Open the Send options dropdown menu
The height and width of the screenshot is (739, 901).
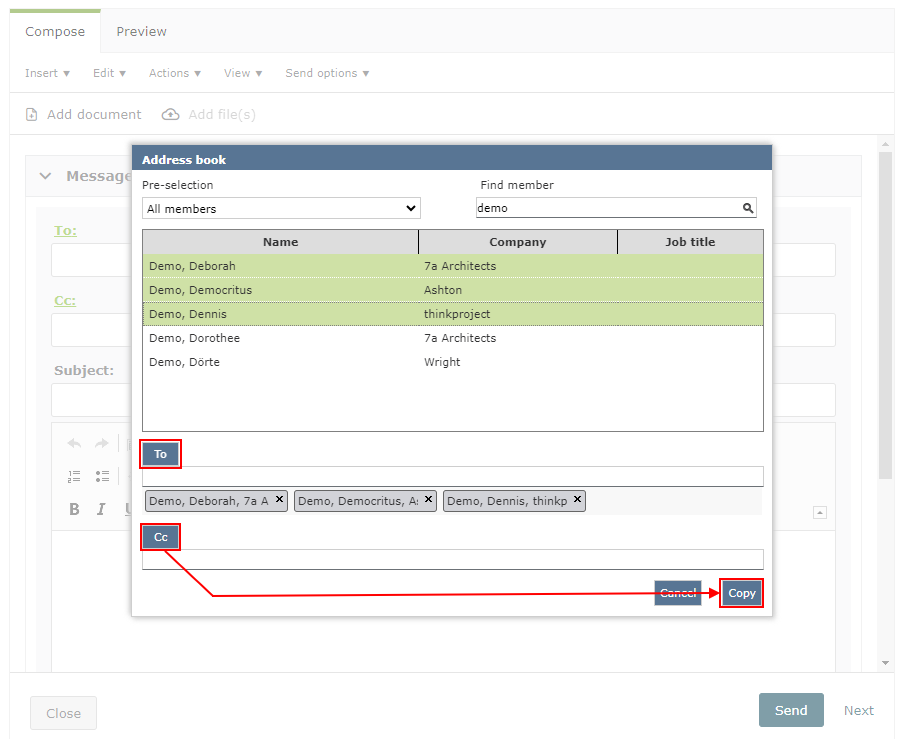pos(327,73)
